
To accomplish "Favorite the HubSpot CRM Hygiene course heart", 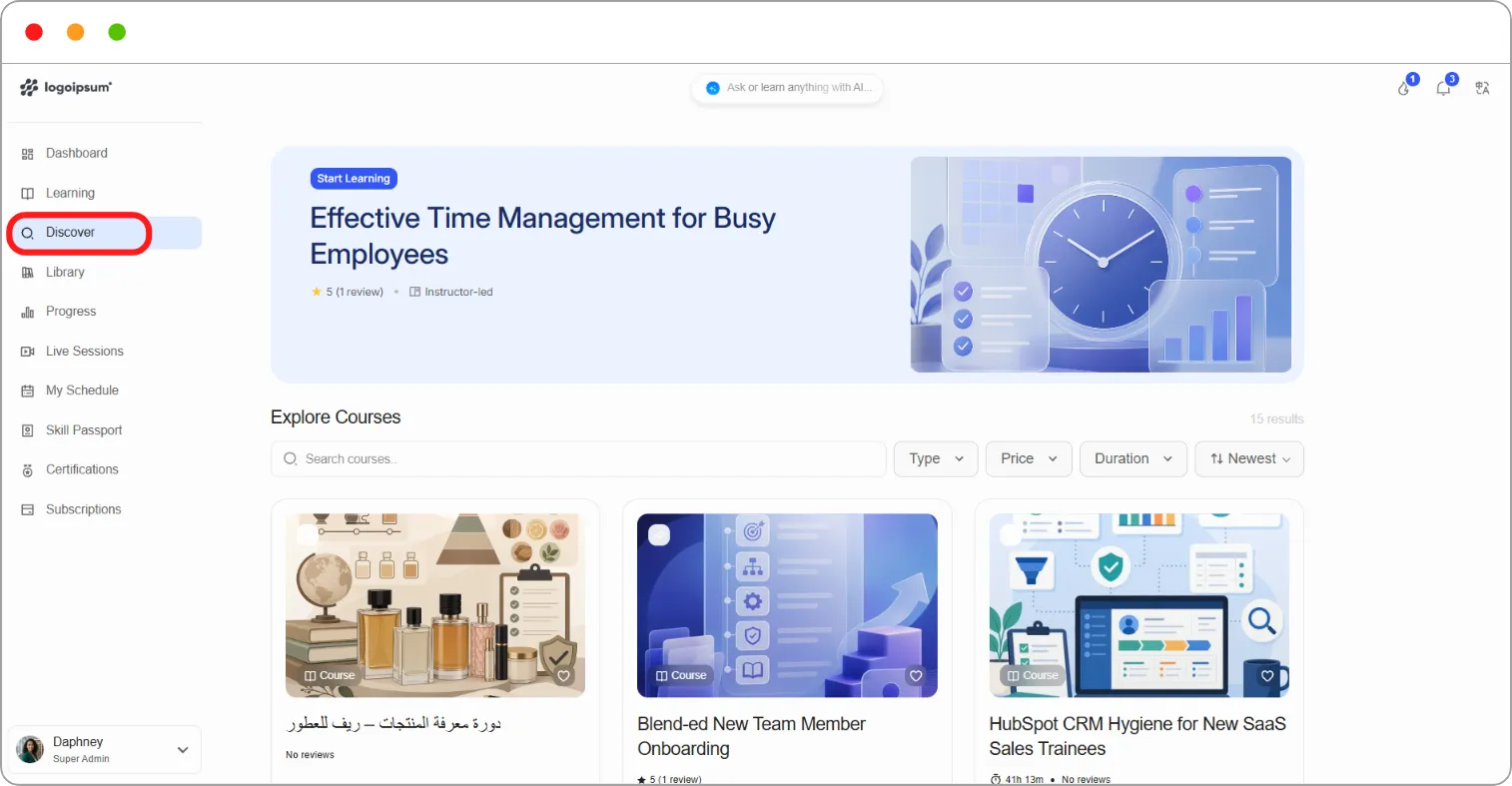I will [x=1267, y=676].
